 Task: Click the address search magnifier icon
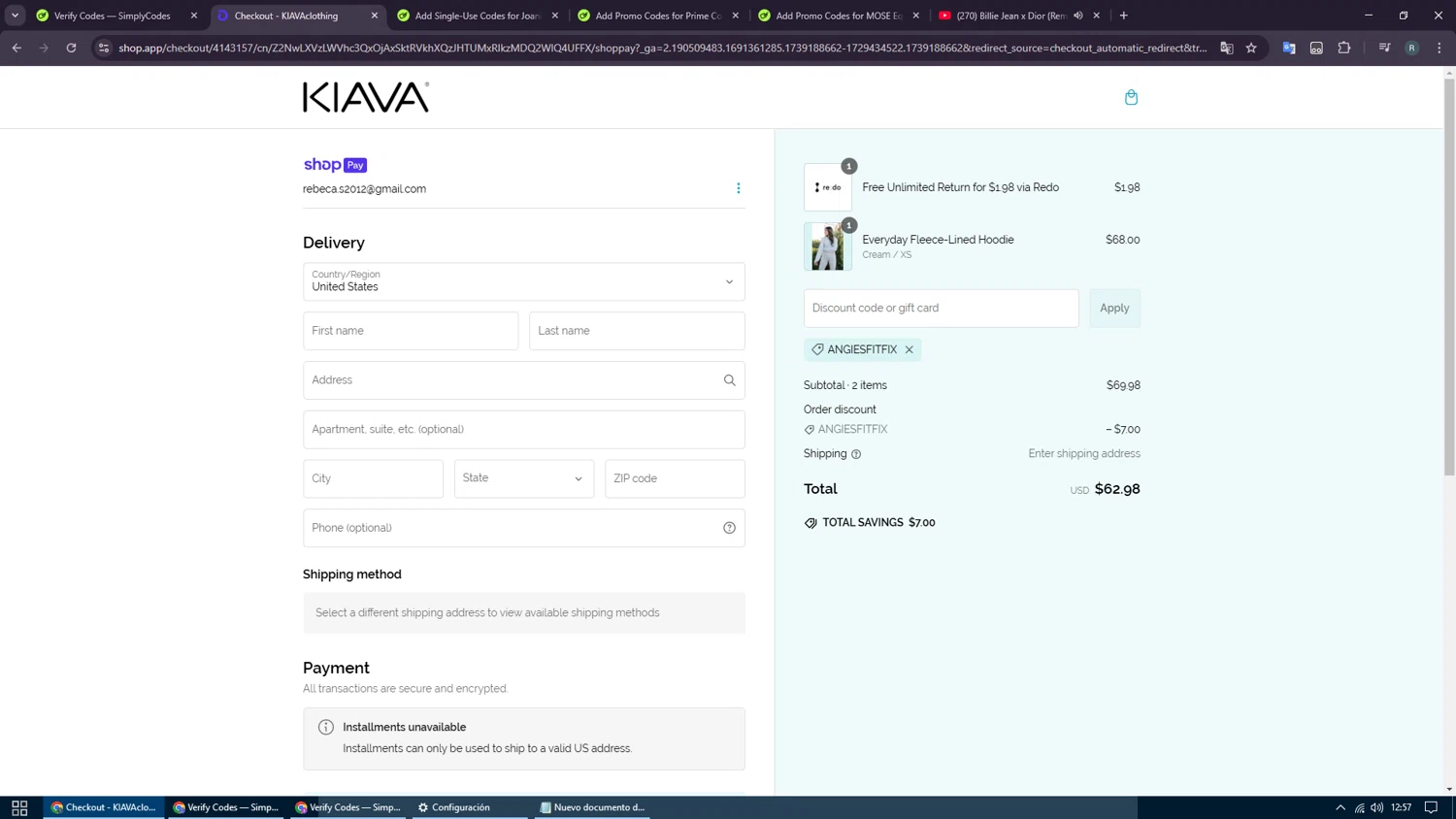pos(730,380)
